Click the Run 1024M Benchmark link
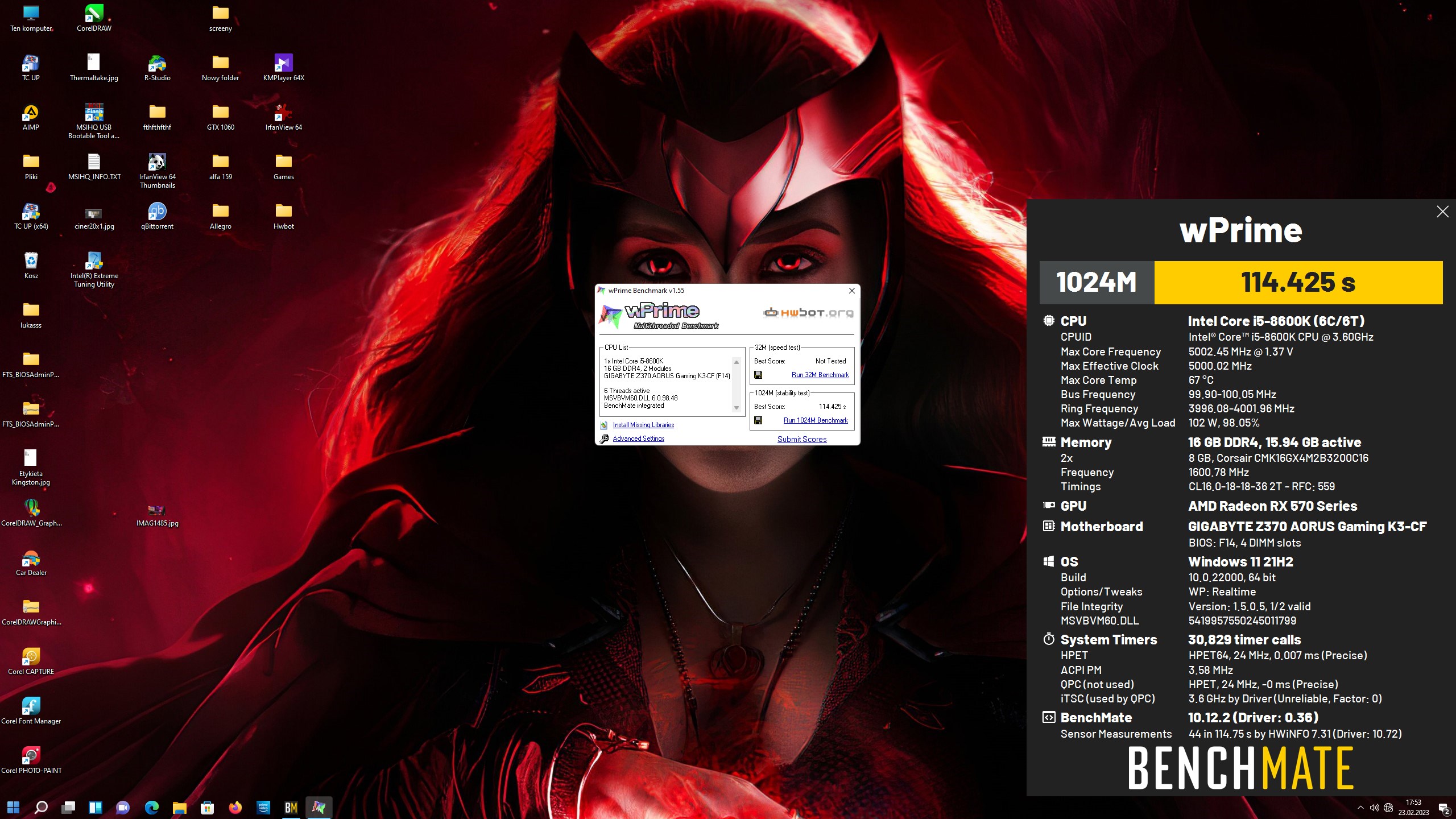The width and height of the screenshot is (1456, 819). click(816, 420)
